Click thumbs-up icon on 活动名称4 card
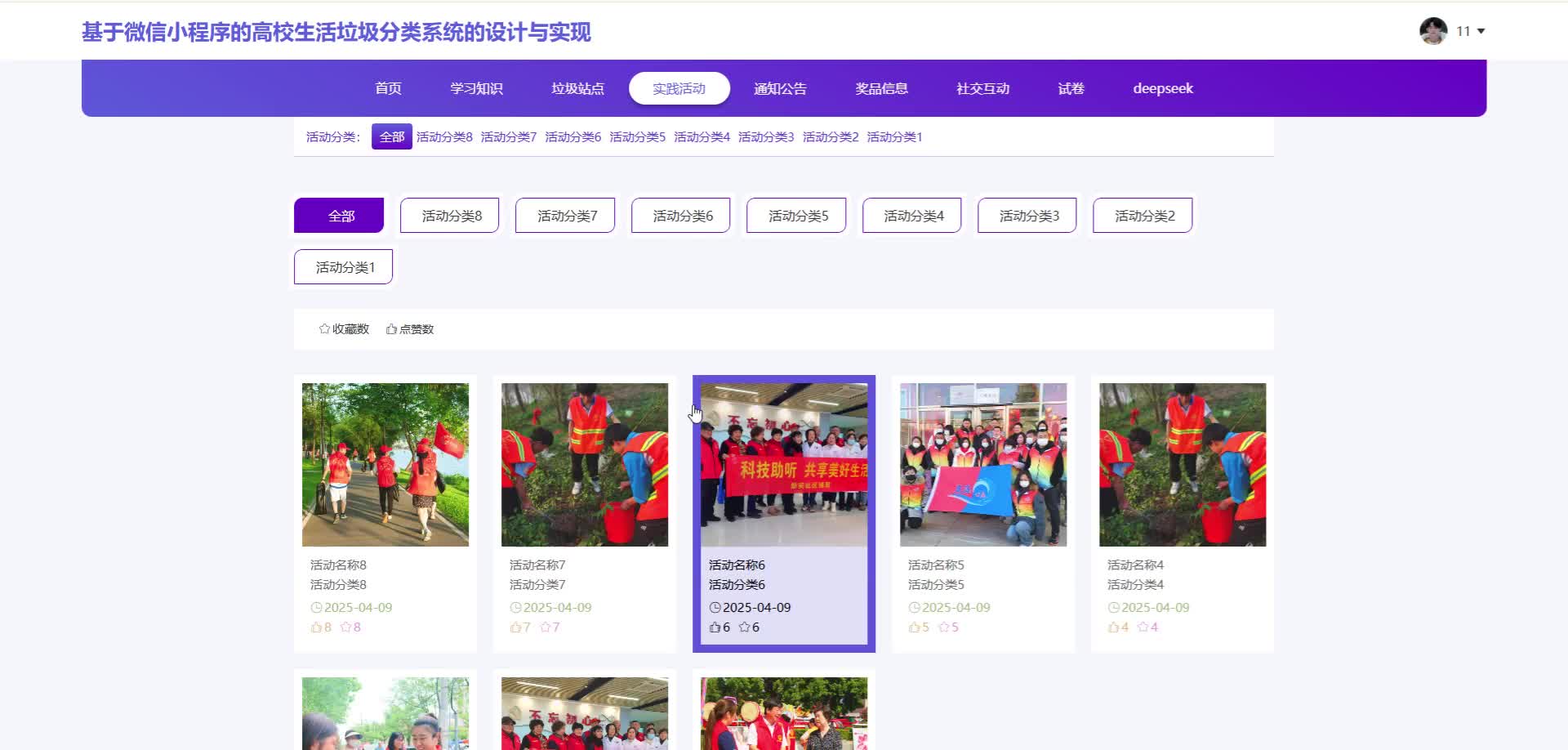The image size is (1568, 750). click(1113, 627)
